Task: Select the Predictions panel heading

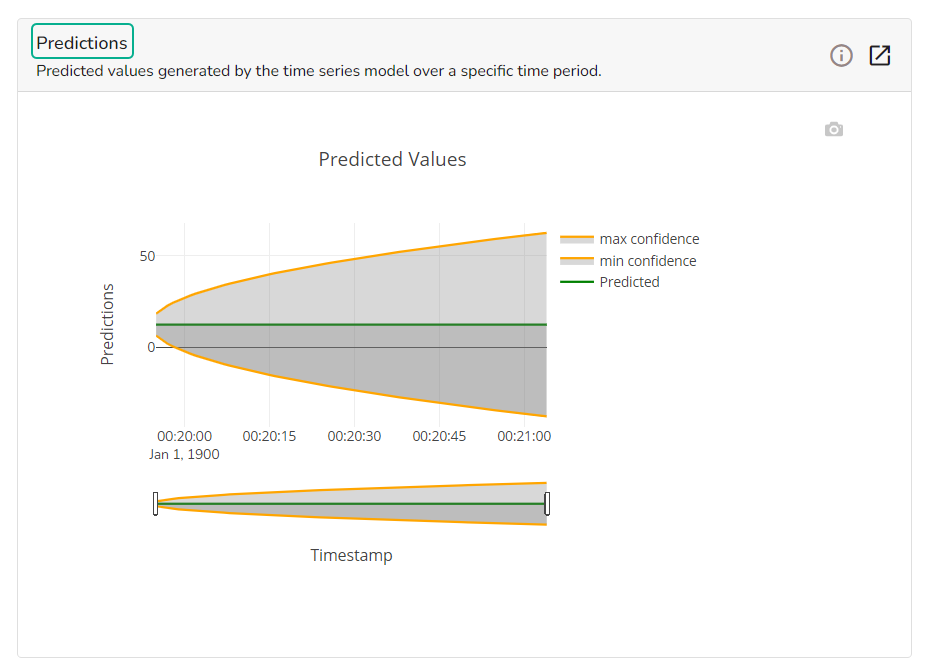Action: click(x=82, y=43)
